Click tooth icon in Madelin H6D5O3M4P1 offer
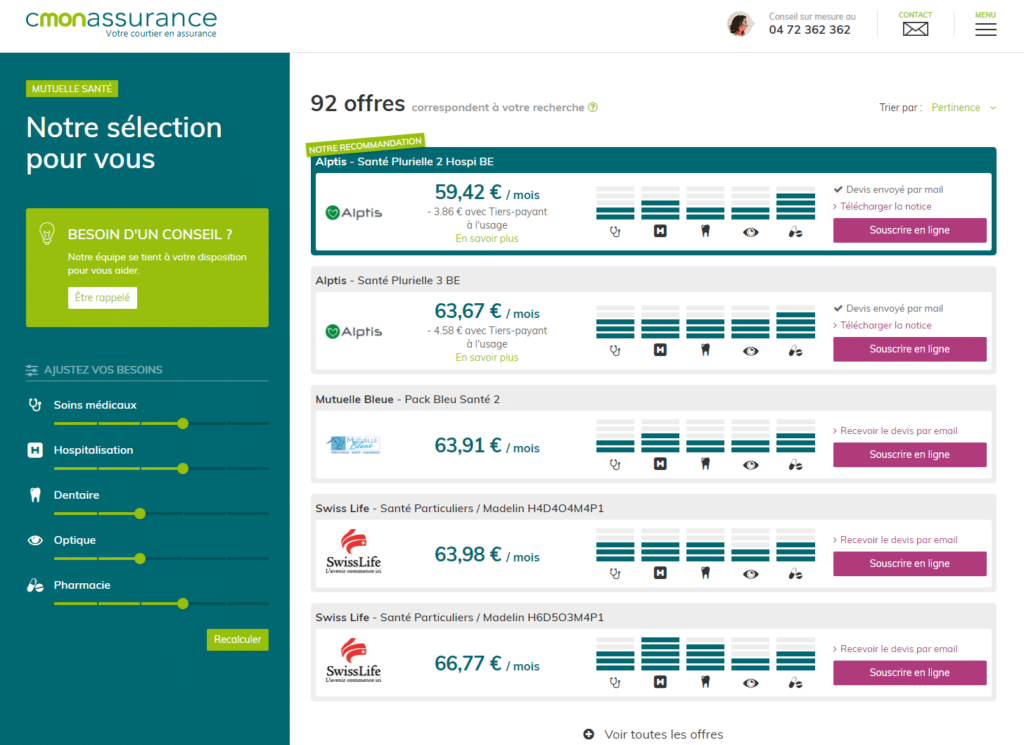The width and height of the screenshot is (1024, 745). click(705, 682)
